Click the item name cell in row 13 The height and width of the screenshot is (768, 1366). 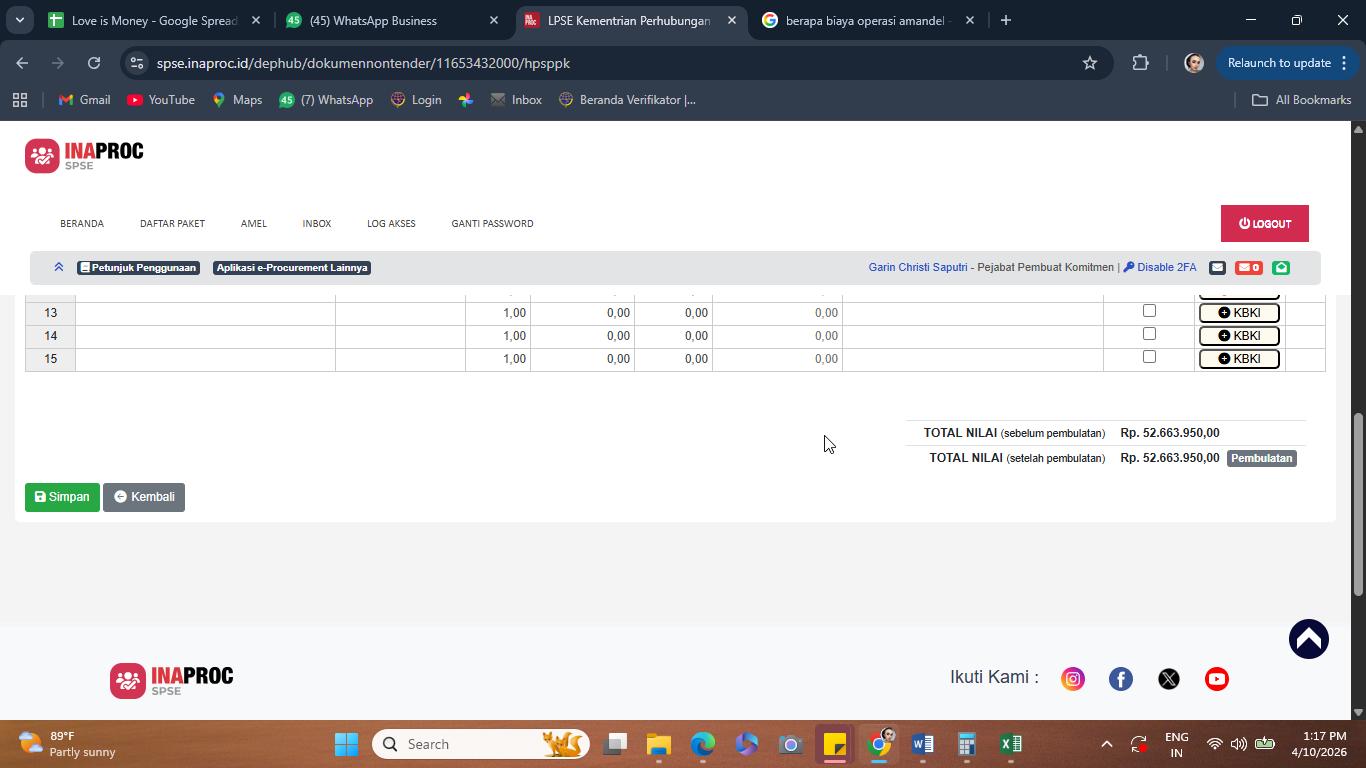pos(205,313)
